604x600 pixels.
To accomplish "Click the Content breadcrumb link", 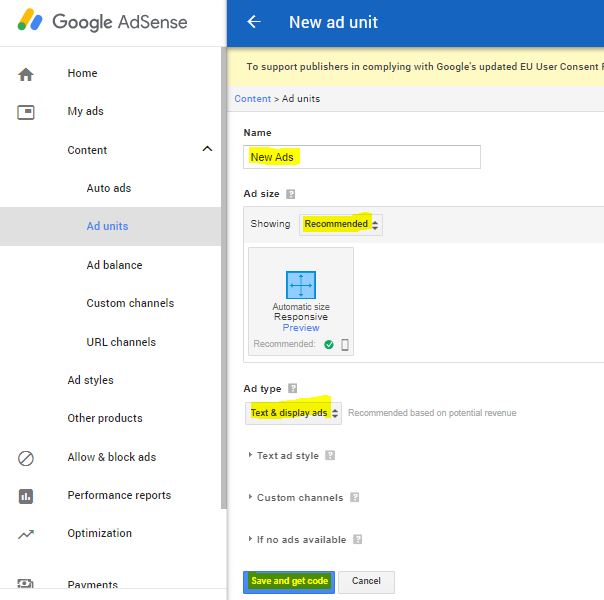I will 253,99.
